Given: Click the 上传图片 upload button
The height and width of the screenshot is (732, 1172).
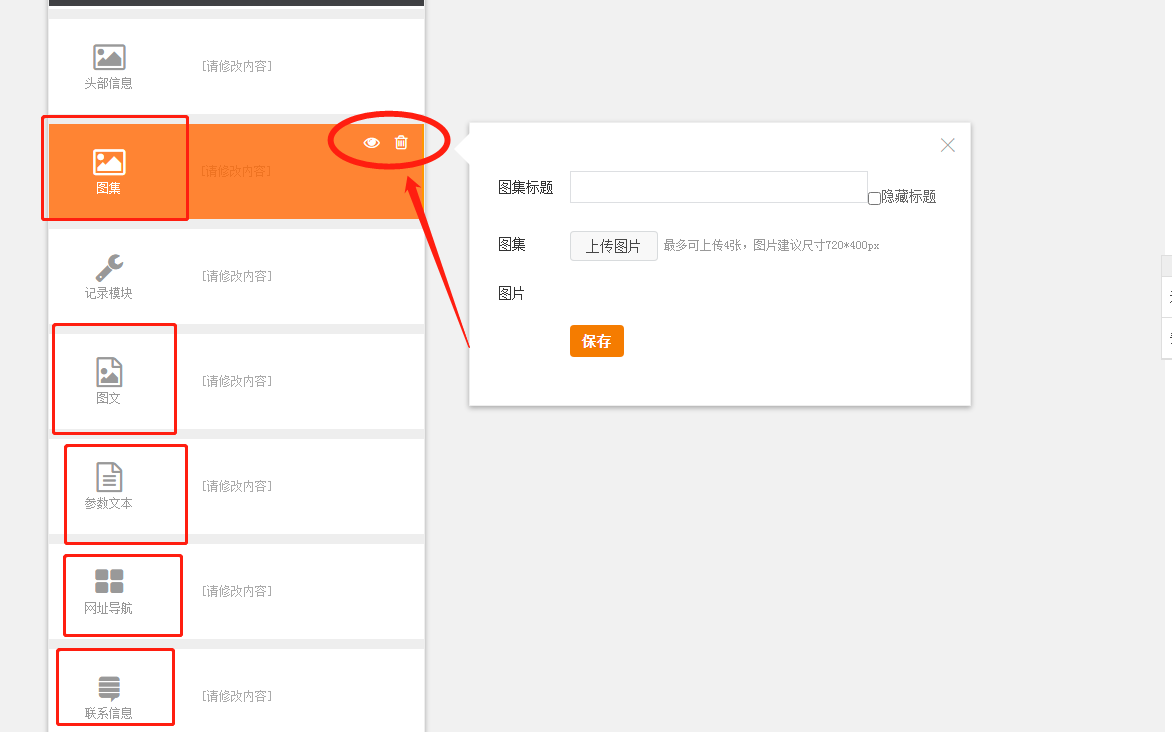Looking at the screenshot, I should pyautogui.click(x=613, y=246).
